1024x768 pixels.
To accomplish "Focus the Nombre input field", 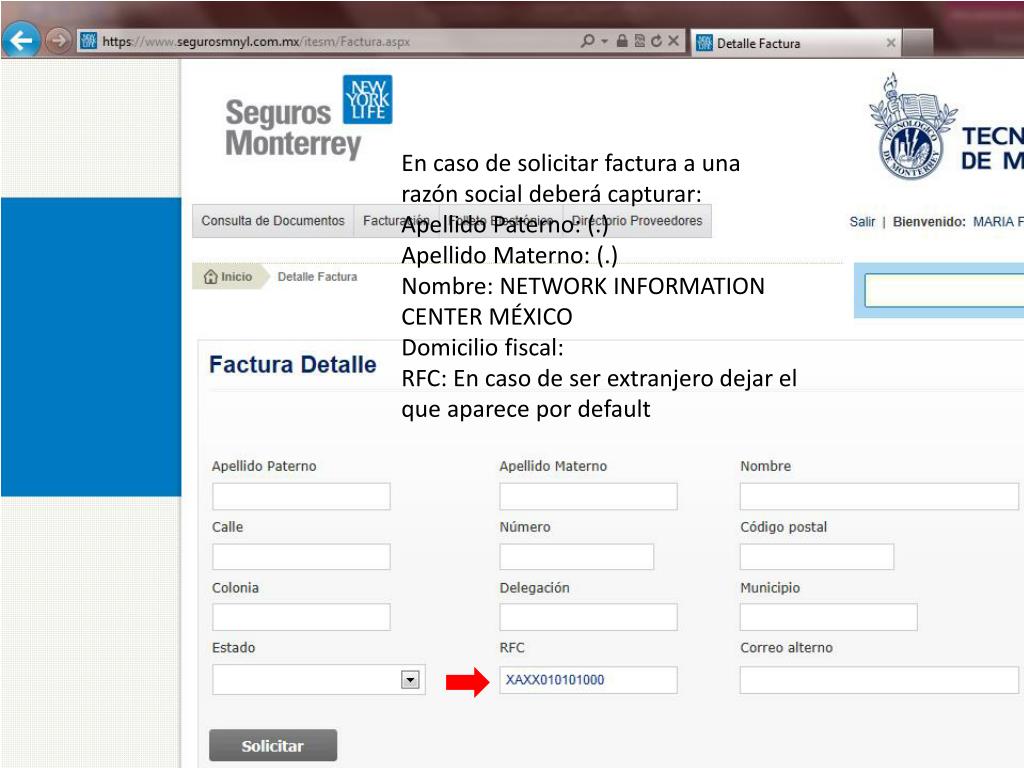I will tap(879, 496).
